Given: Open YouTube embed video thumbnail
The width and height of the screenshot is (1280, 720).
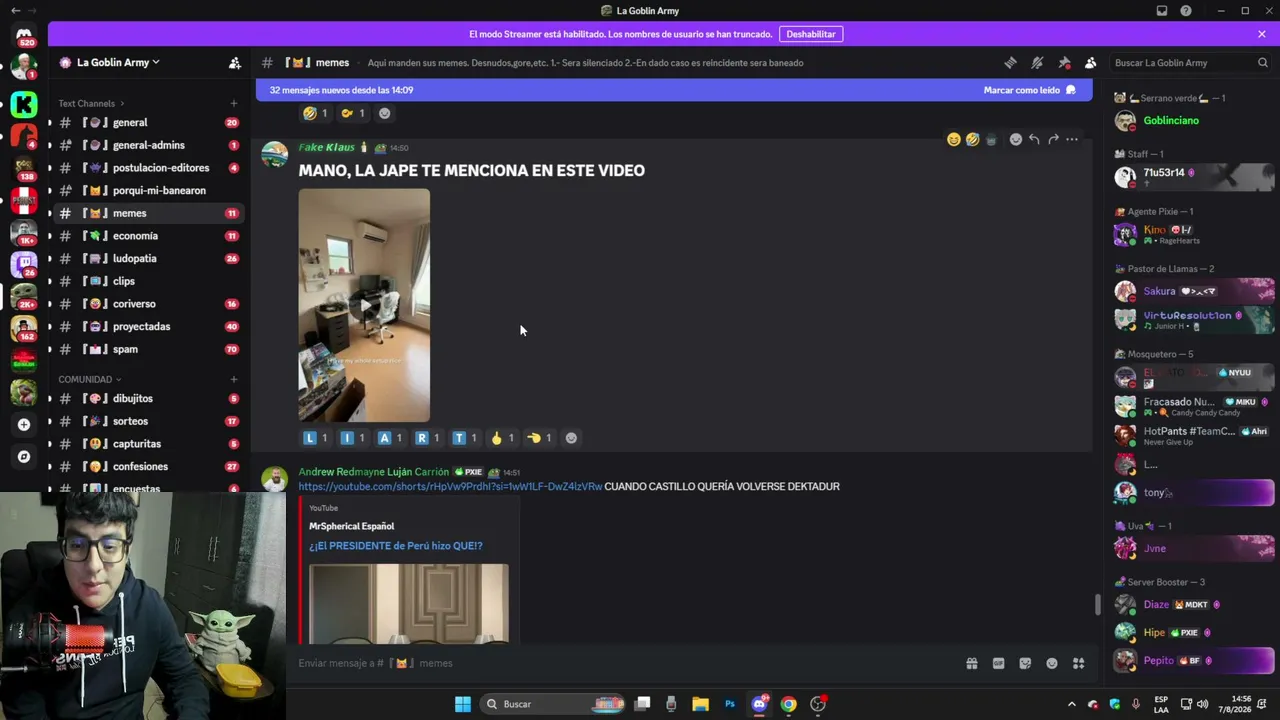Looking at the screenshot, I should [x=409, y=603].
